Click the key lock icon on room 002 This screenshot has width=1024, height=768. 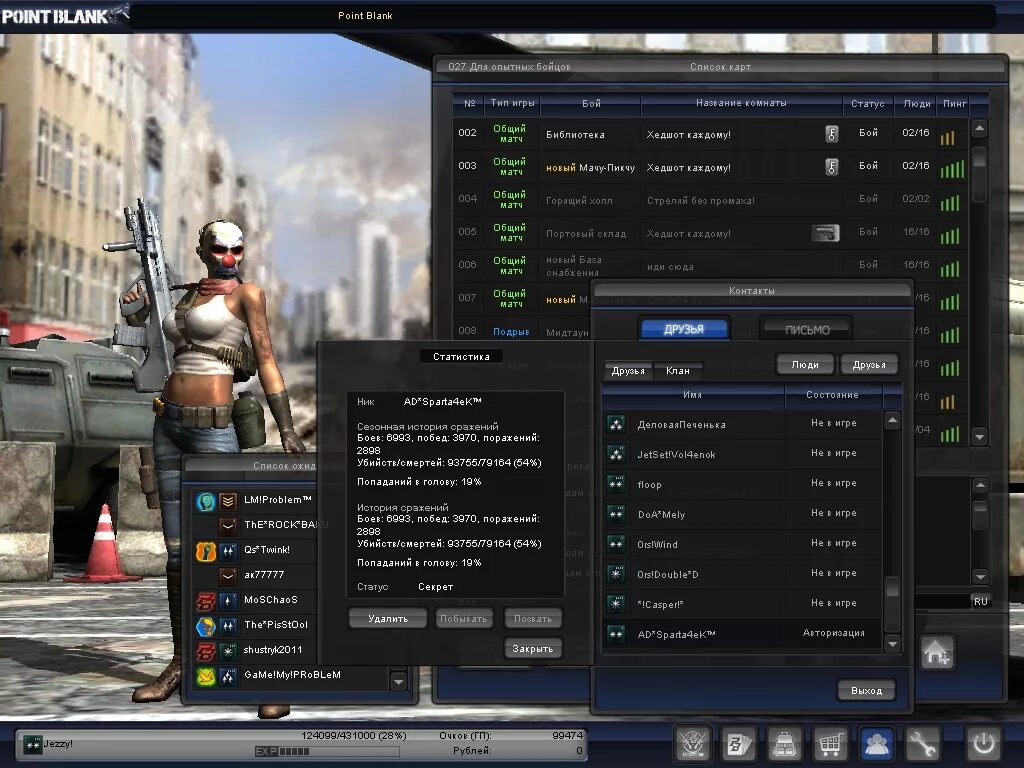click(x=831, y=134)
